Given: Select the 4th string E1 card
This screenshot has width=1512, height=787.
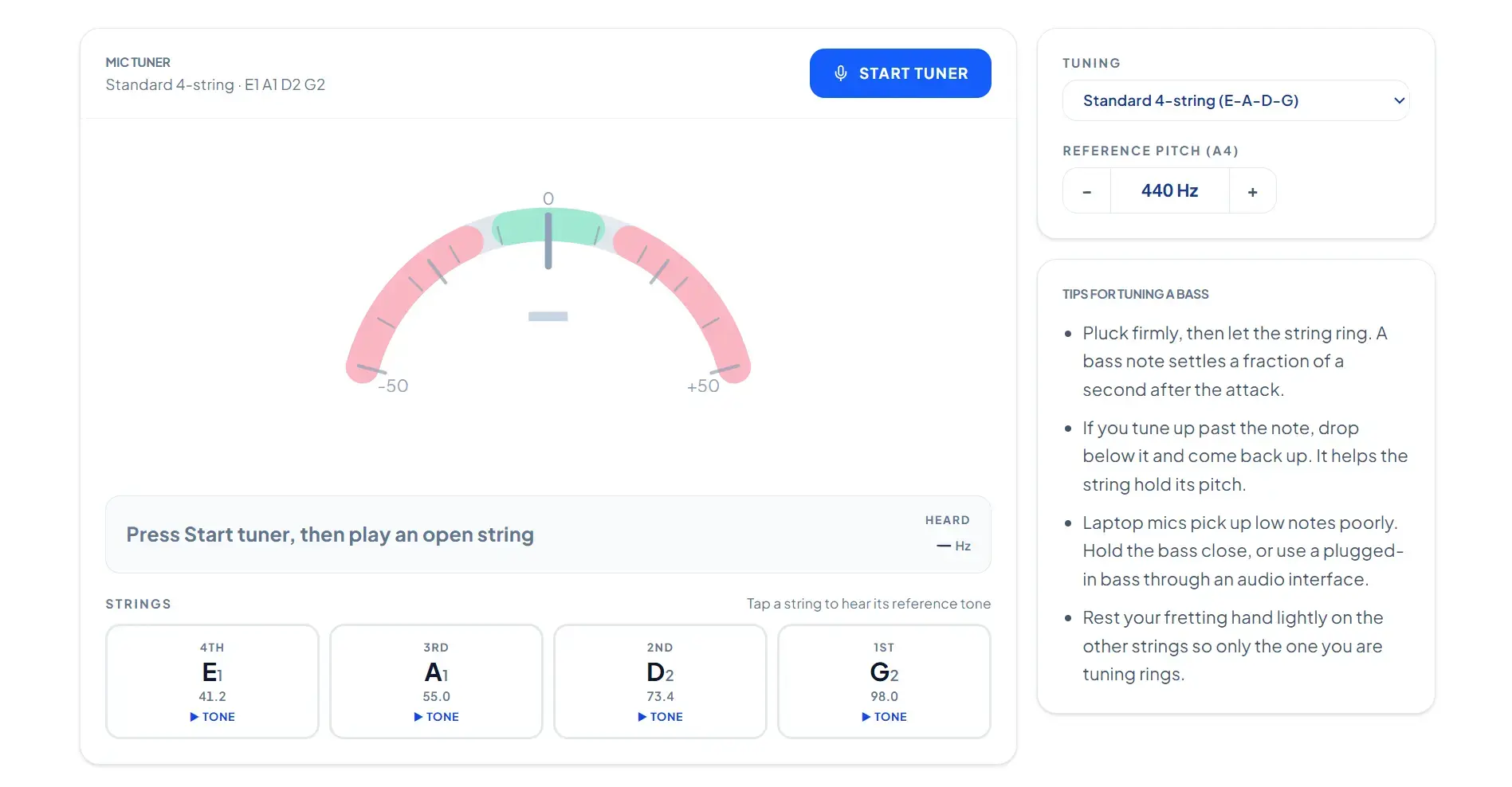Looking at the screenshot, I should [x=212, y=681].
